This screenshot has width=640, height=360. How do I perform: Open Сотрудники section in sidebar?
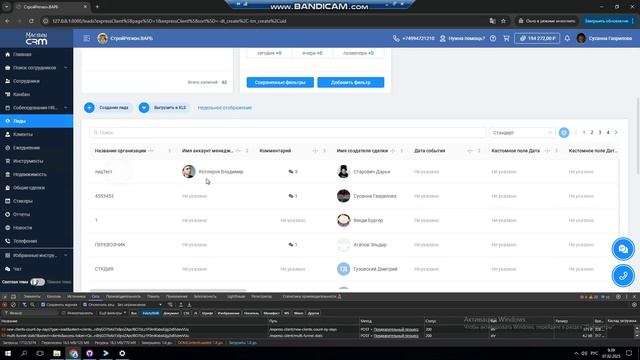pos(26,81)
